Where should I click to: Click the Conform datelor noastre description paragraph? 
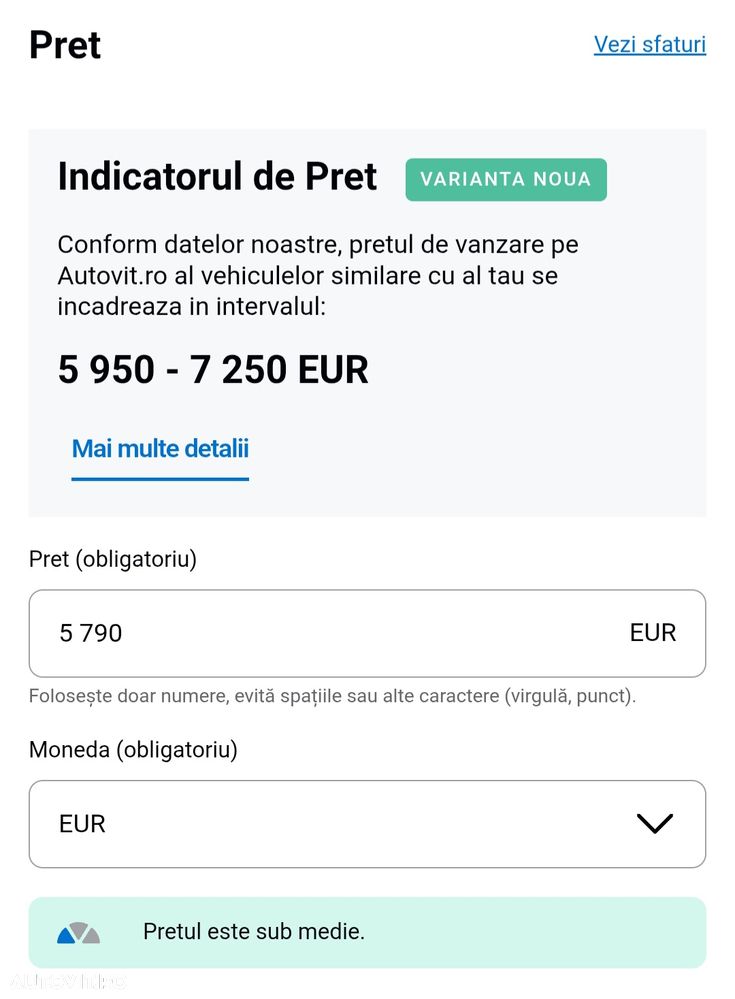point(318,275)
